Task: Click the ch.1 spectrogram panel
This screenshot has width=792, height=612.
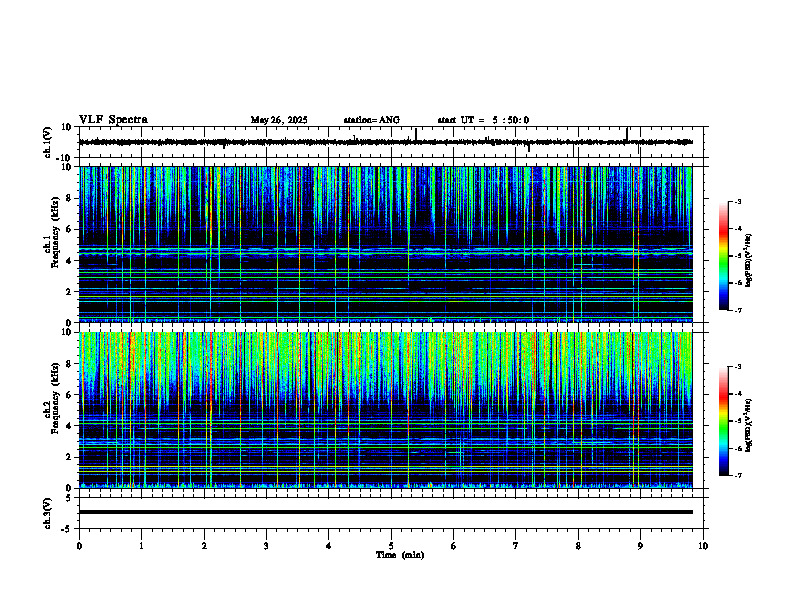Action: pos(385,244)
